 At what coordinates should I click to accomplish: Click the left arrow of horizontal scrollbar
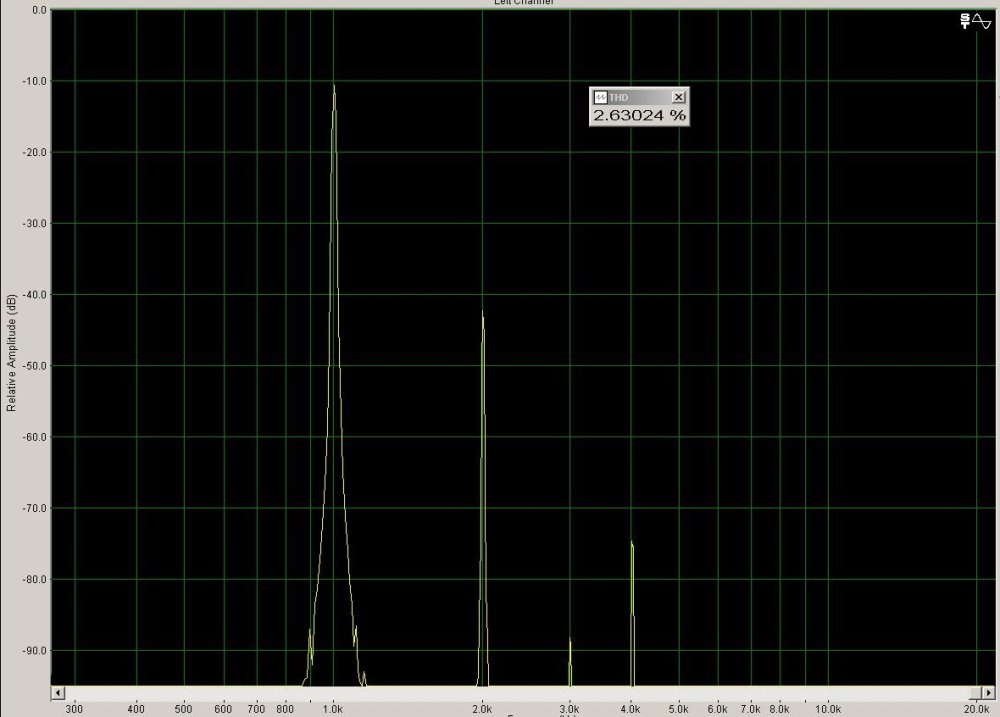58,692
